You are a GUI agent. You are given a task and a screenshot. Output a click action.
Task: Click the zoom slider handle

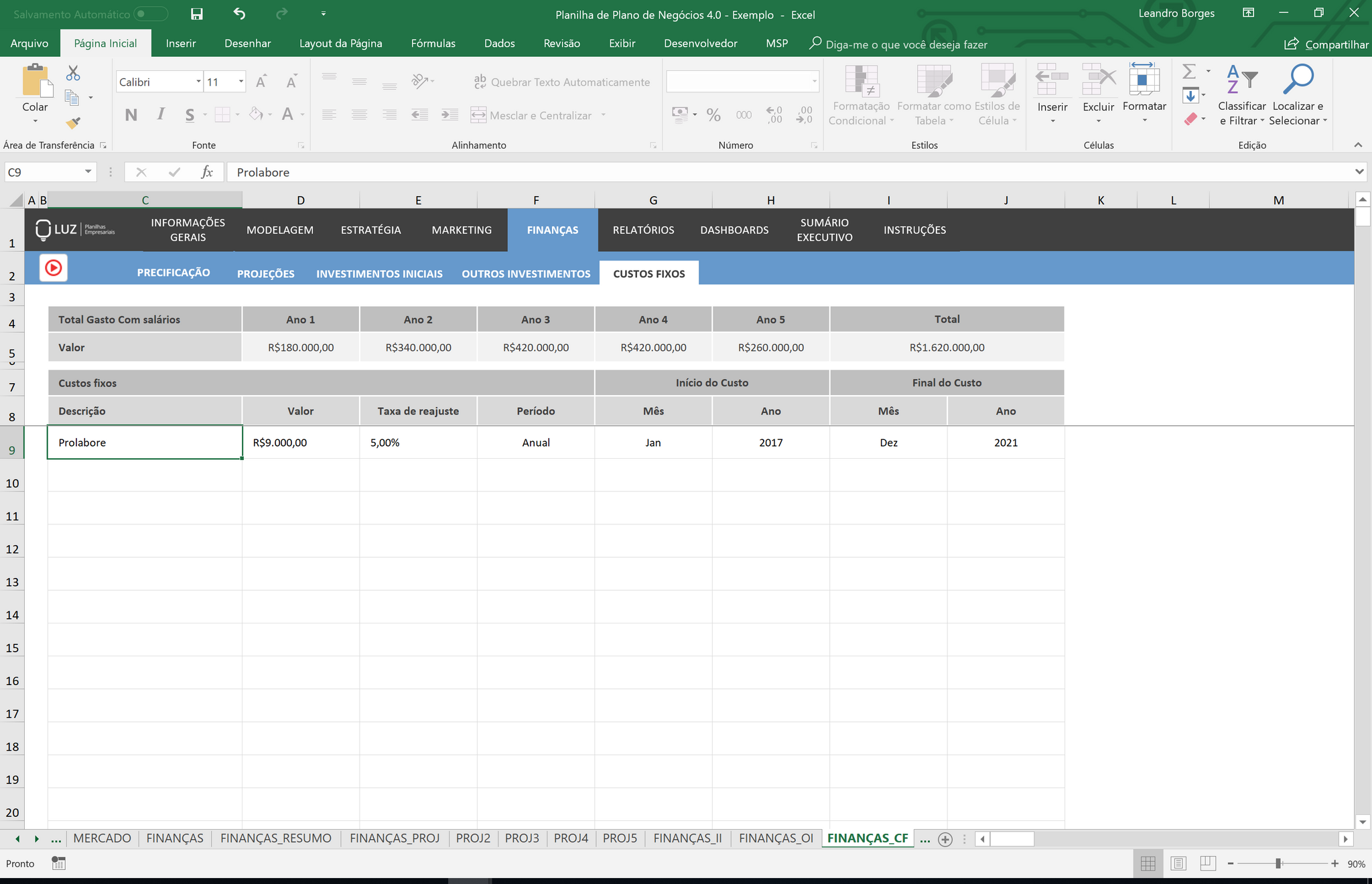tap(1278, 864)
